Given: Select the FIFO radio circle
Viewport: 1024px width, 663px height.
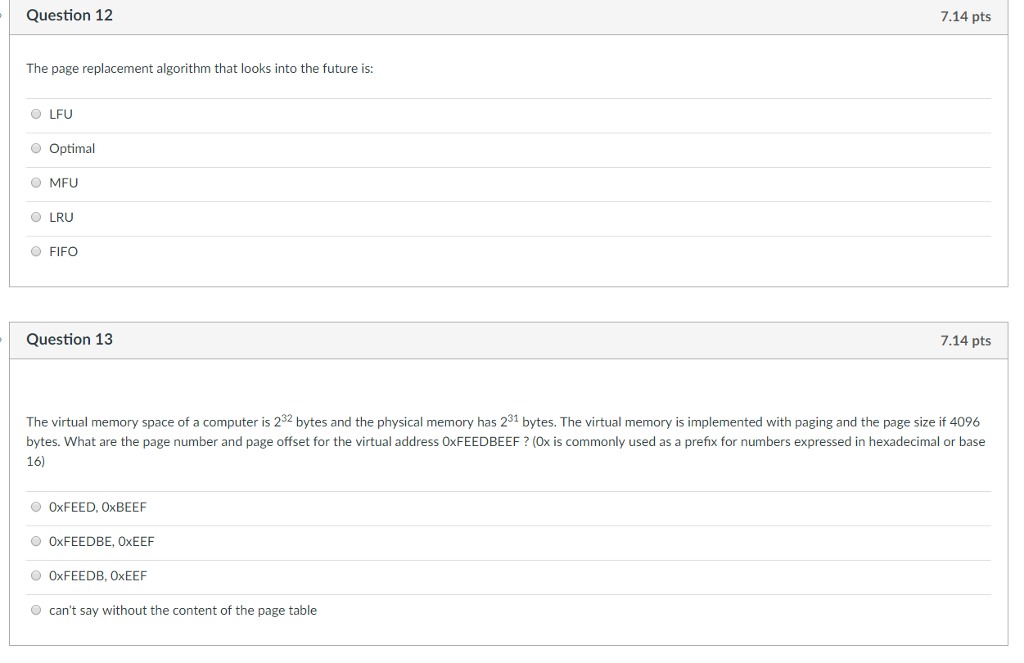Looking at the screenshot, I should pos(36,251).
